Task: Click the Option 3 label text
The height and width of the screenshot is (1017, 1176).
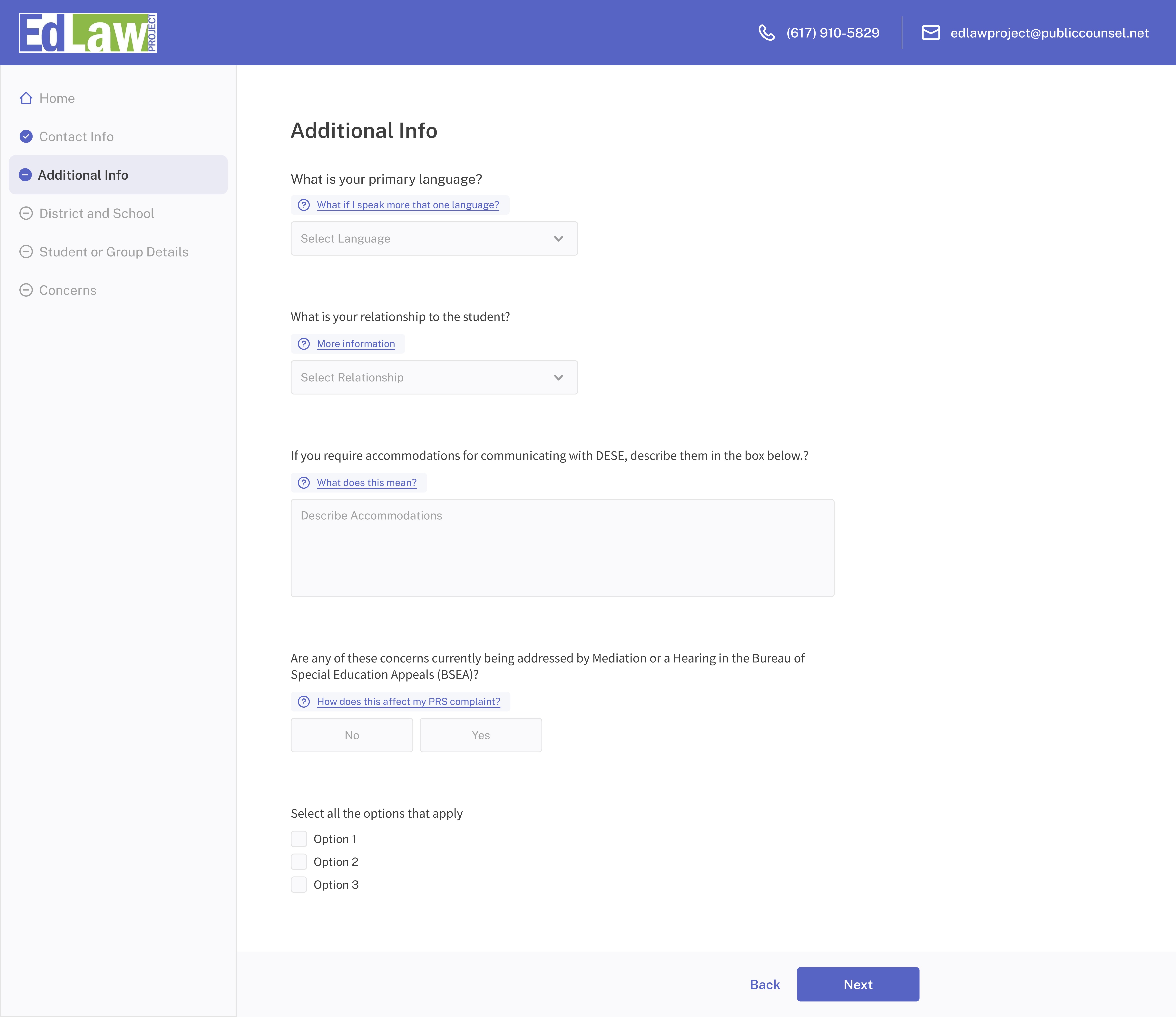Action: point(336,885)
